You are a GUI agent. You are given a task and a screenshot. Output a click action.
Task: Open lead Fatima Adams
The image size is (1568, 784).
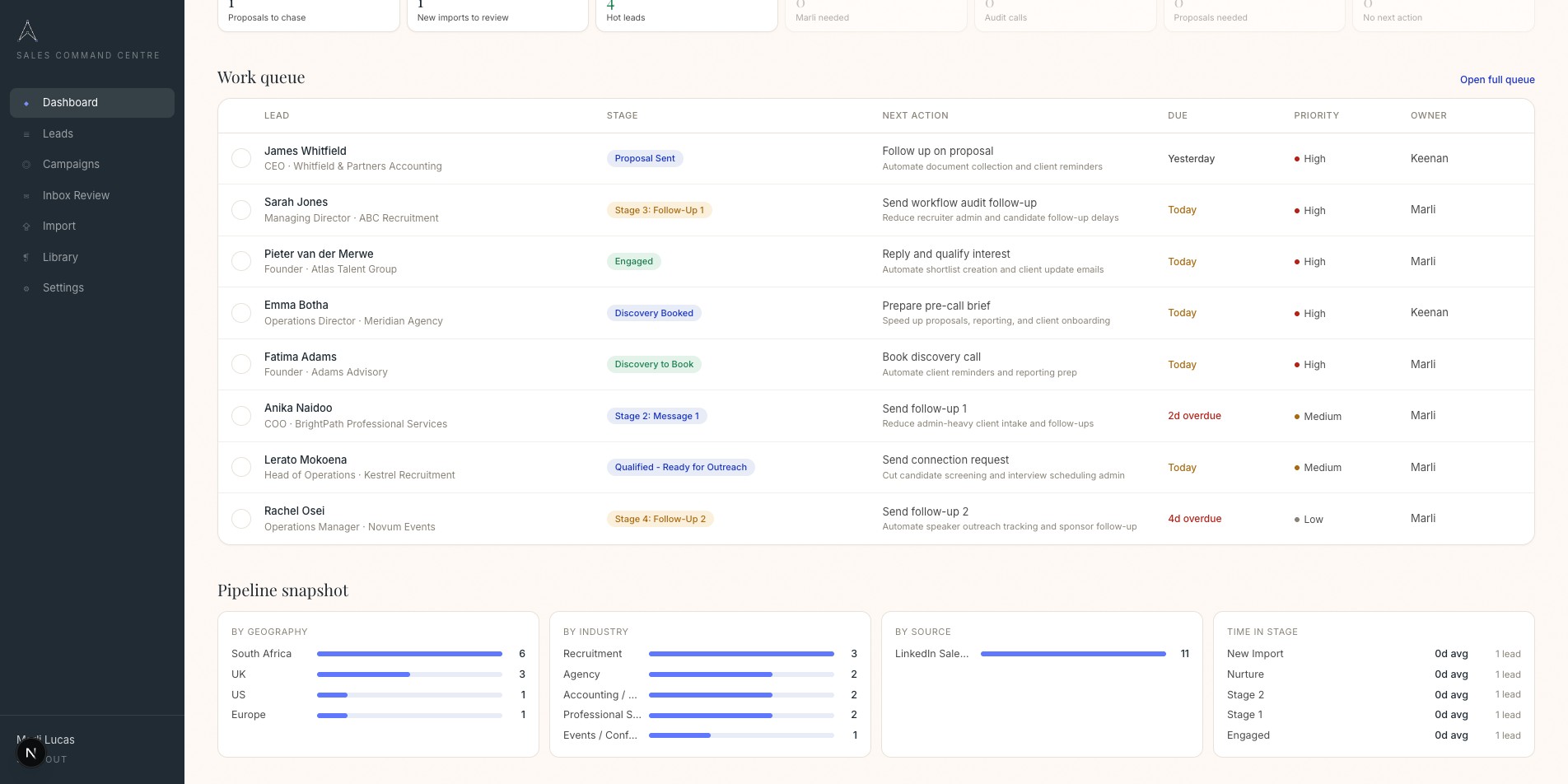pyautogui.click(x=301, y=357)
